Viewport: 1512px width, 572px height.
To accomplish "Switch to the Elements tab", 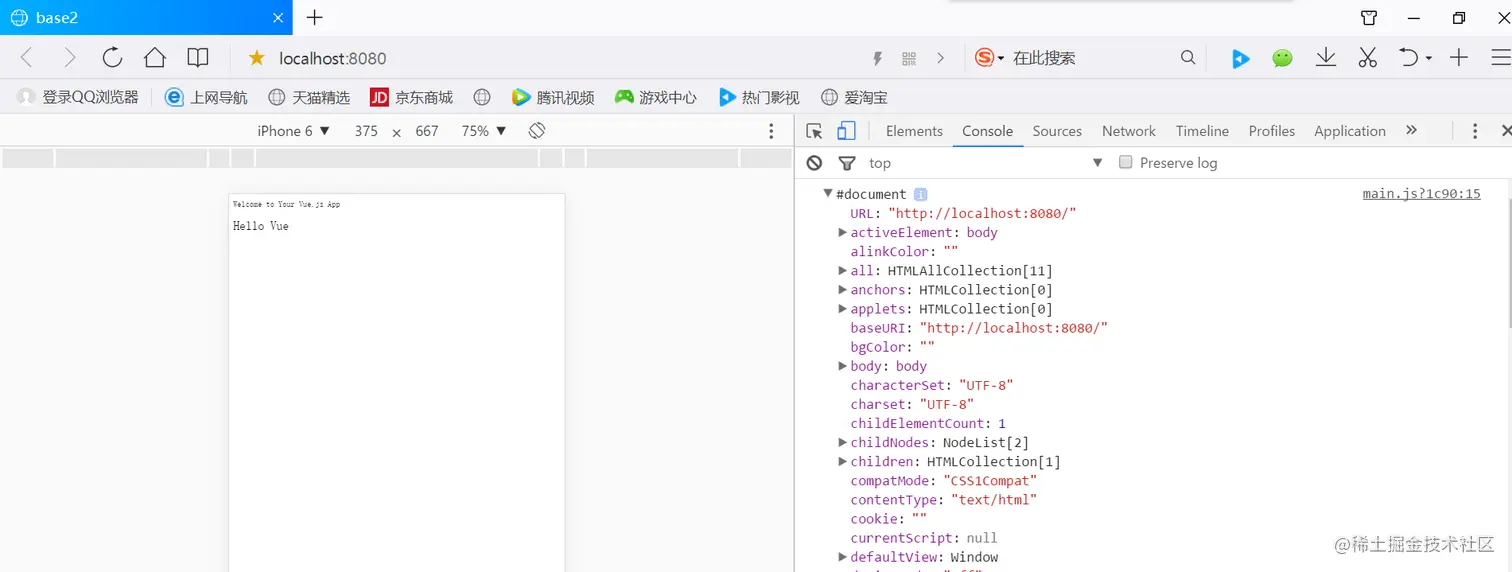I will click(914, 131).
